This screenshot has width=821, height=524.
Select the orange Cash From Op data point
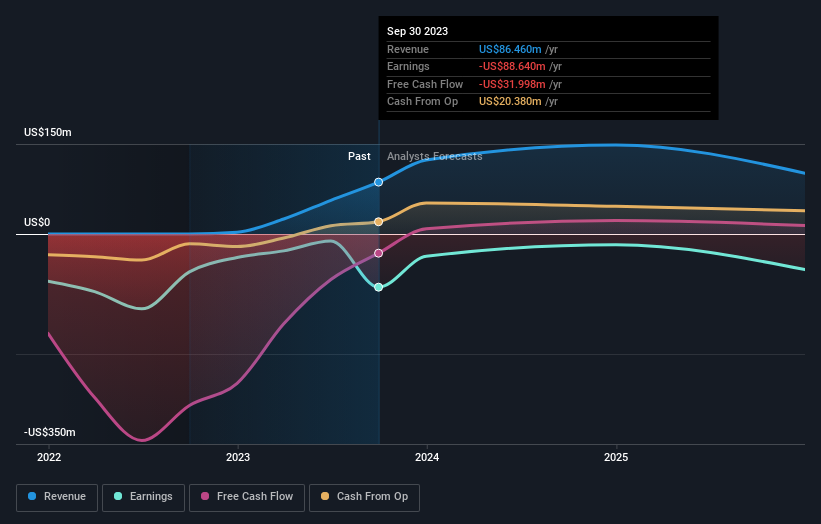click(379, 222)
